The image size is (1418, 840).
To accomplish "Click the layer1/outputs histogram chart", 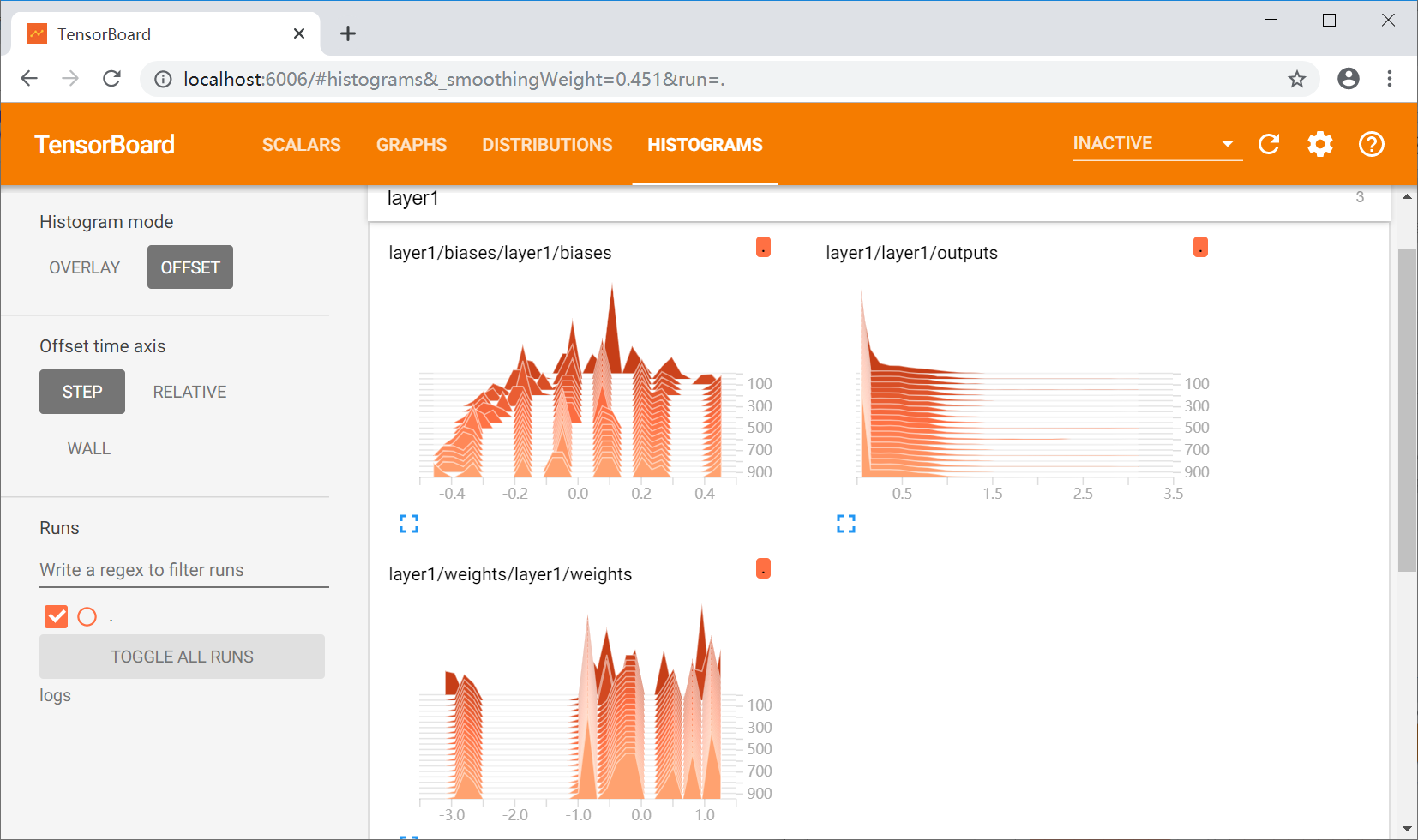I will tap(1018, 391).
